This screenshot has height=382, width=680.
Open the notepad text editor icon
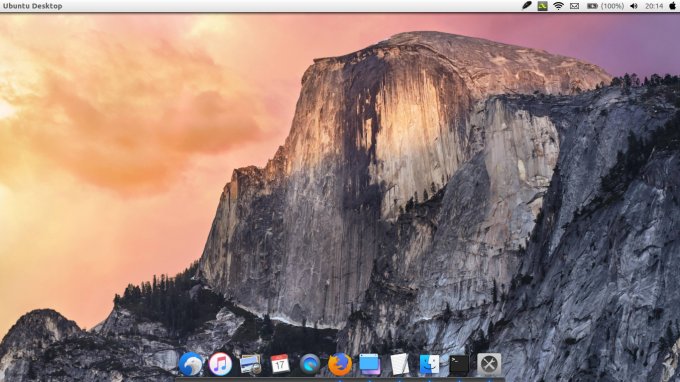399,364
